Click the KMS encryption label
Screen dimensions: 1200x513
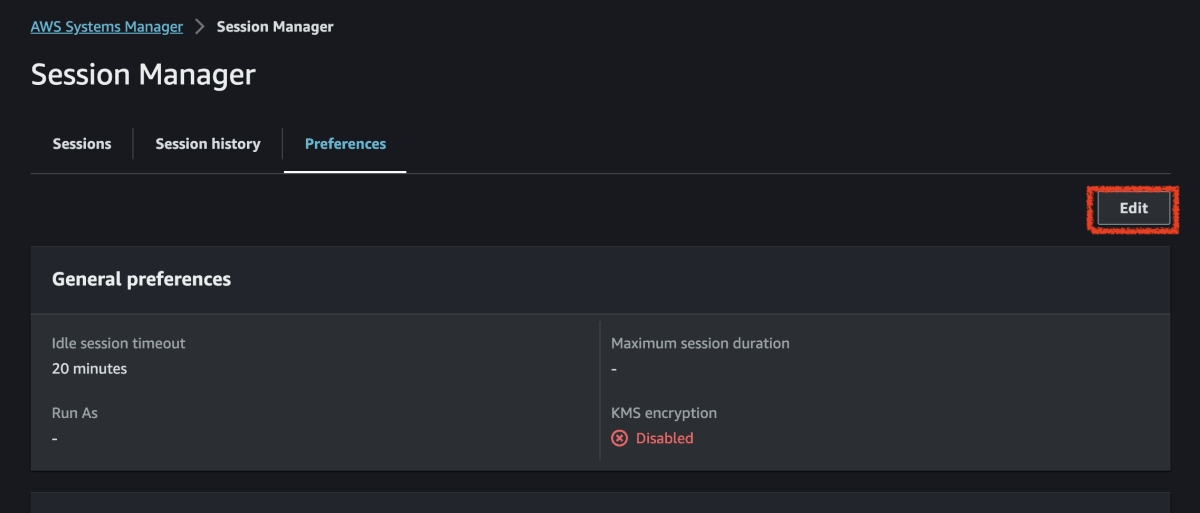click(664, 412)
